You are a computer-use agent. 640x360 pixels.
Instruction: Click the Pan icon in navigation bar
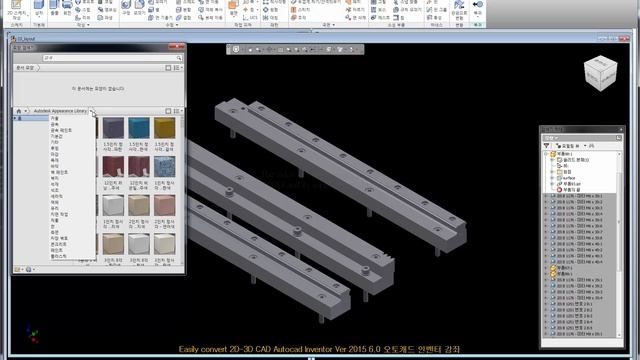[250, 49]
